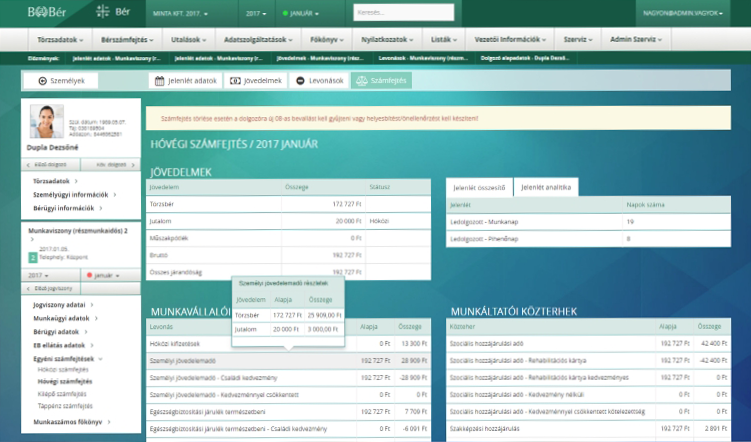Image resolution: width=751 pixels, height=442 pixels.
Task: Open the Törzsadatok menu
Action: [60, 40]
